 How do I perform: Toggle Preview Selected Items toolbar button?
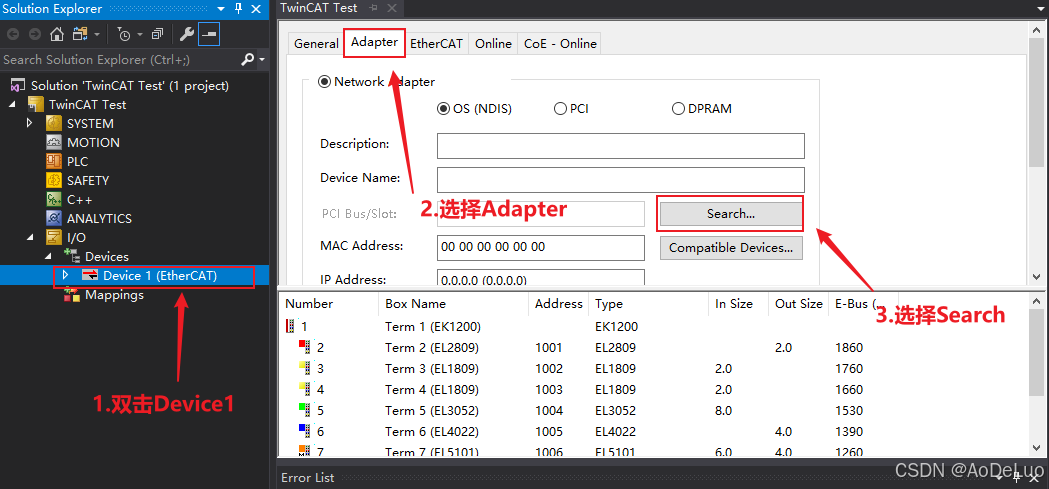209,33
